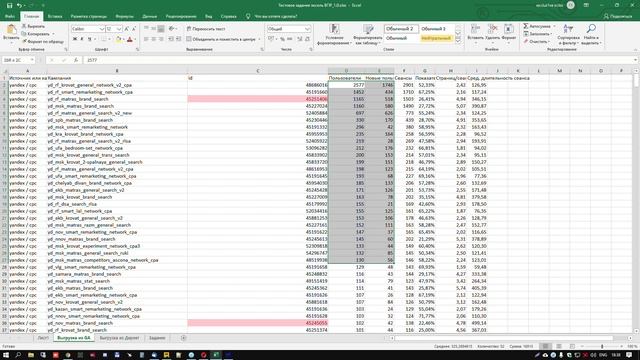640x360 pixels.
Task: Save the workbook with the floppy icon
Action: pos(9,5)
